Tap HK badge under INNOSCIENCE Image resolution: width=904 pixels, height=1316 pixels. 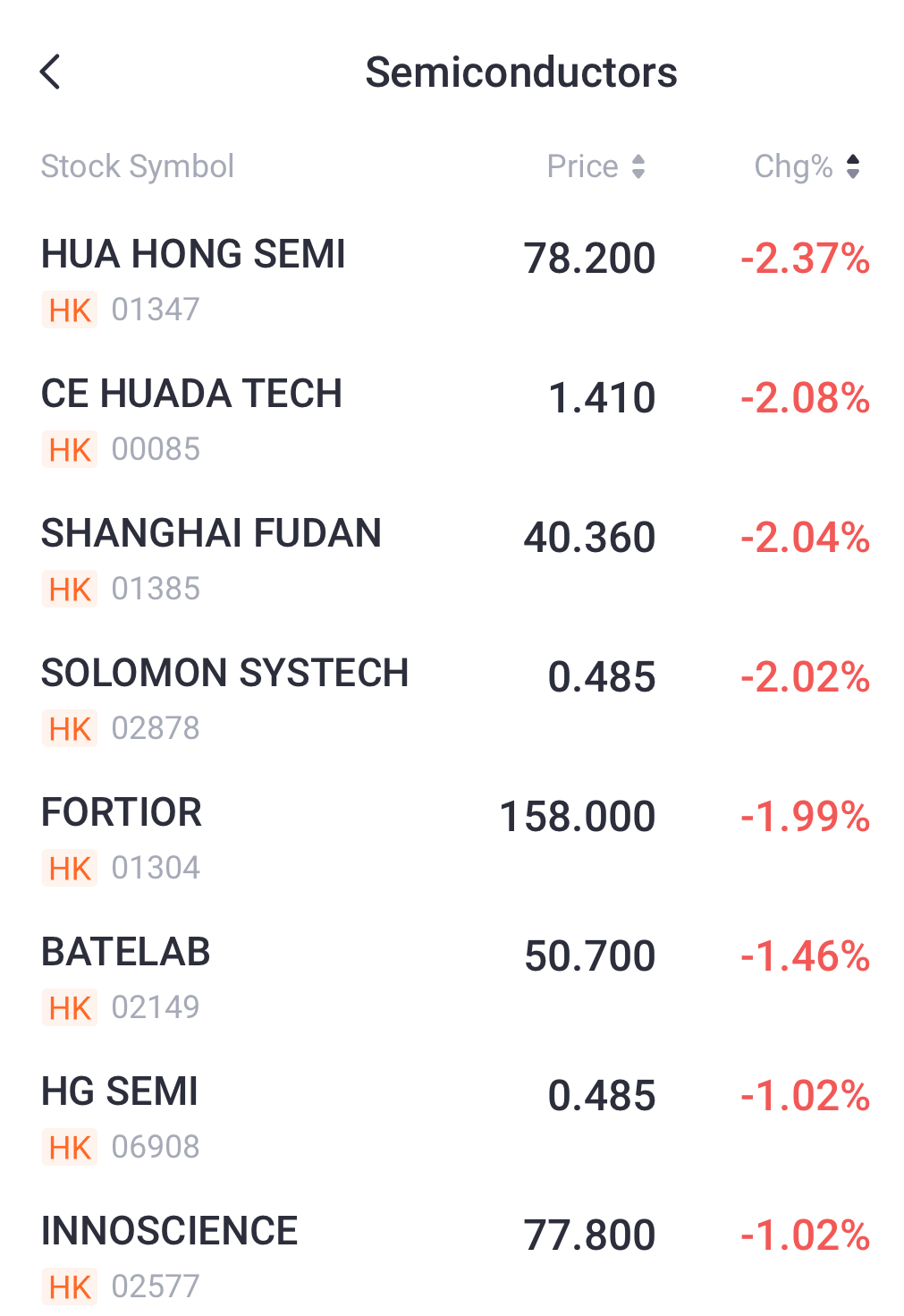(70, 1286)
